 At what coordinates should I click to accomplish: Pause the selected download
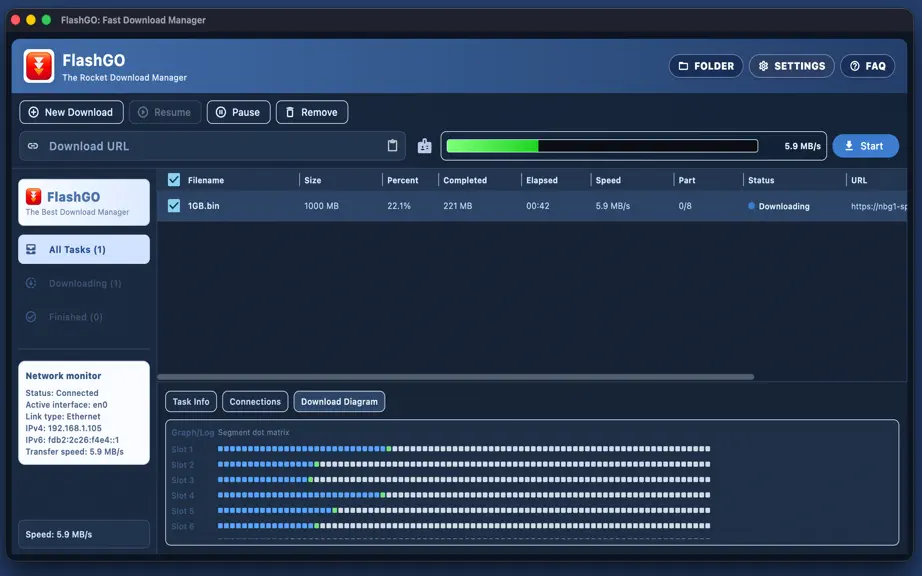coord(239,112)
